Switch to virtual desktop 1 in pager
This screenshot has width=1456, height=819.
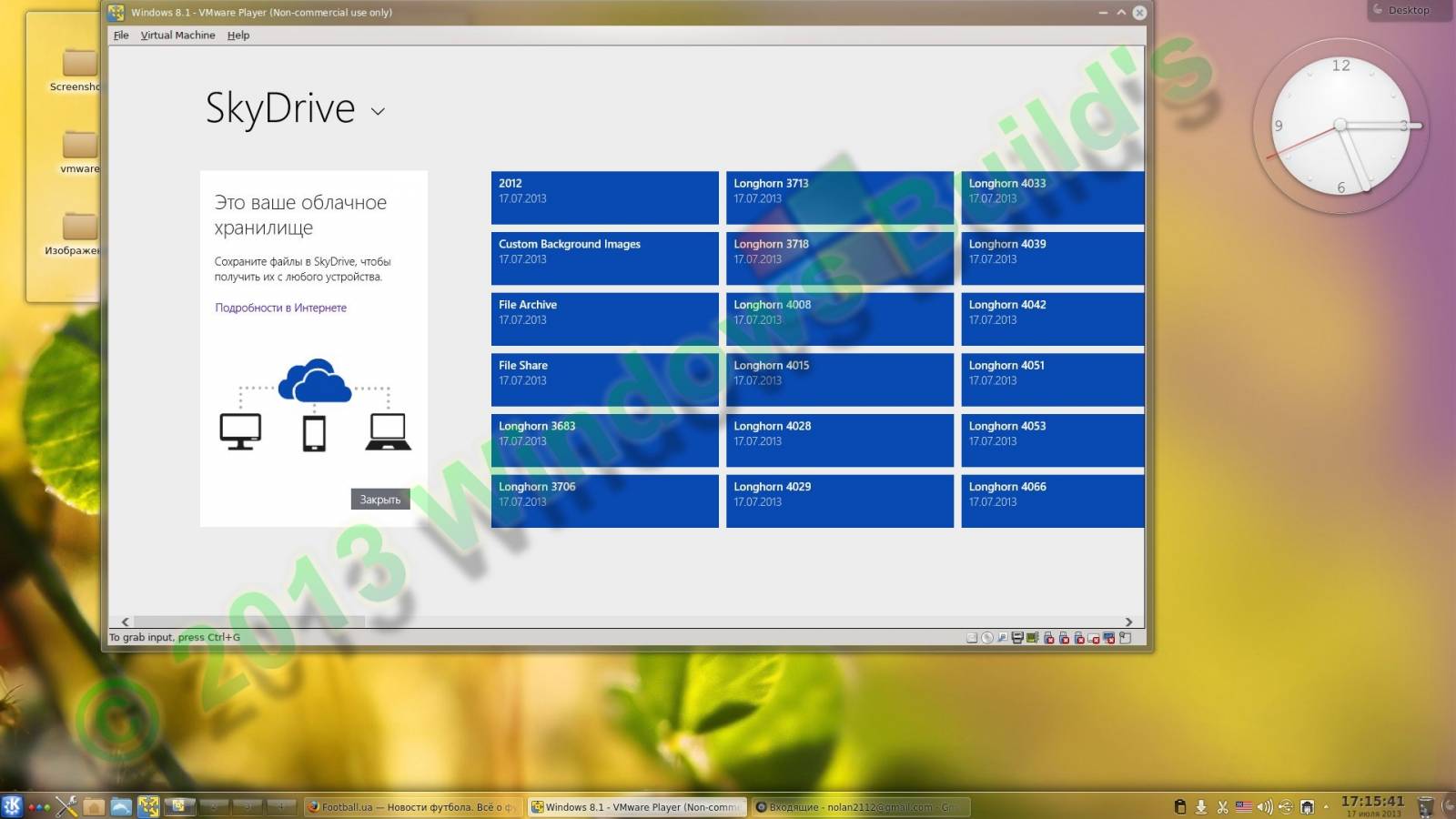(179, 806)
